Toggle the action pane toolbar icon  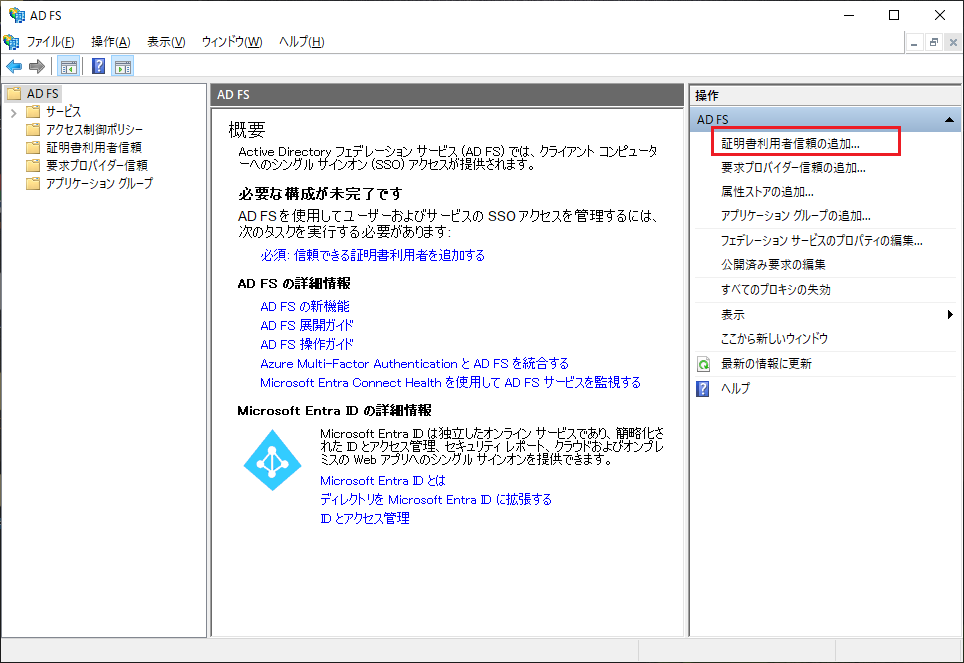(x=123, y=66)
